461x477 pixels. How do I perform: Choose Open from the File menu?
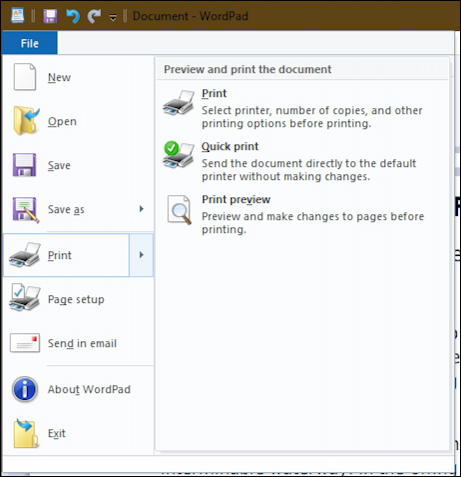pos(62,121)
